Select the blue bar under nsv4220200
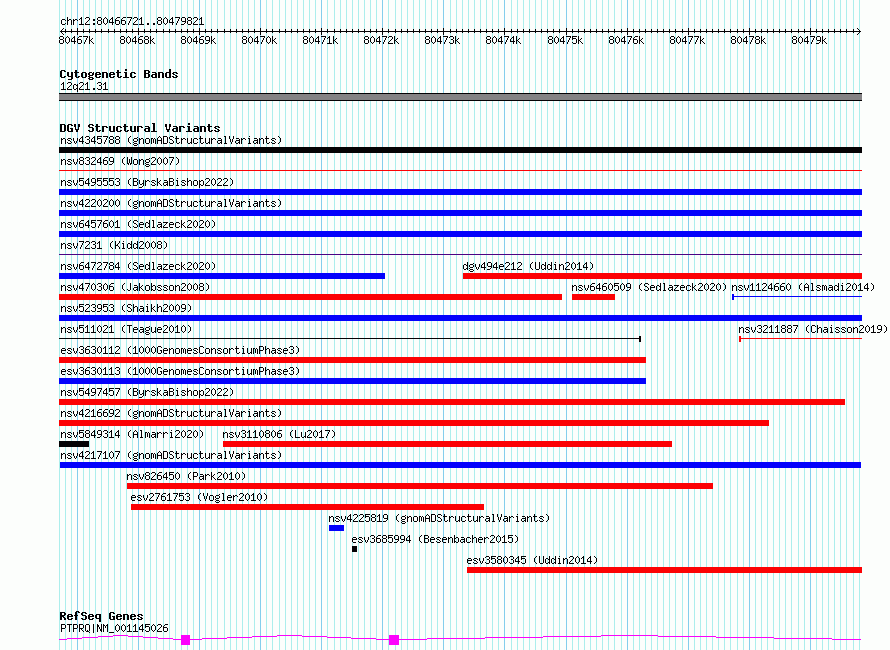 click(460, 213)
